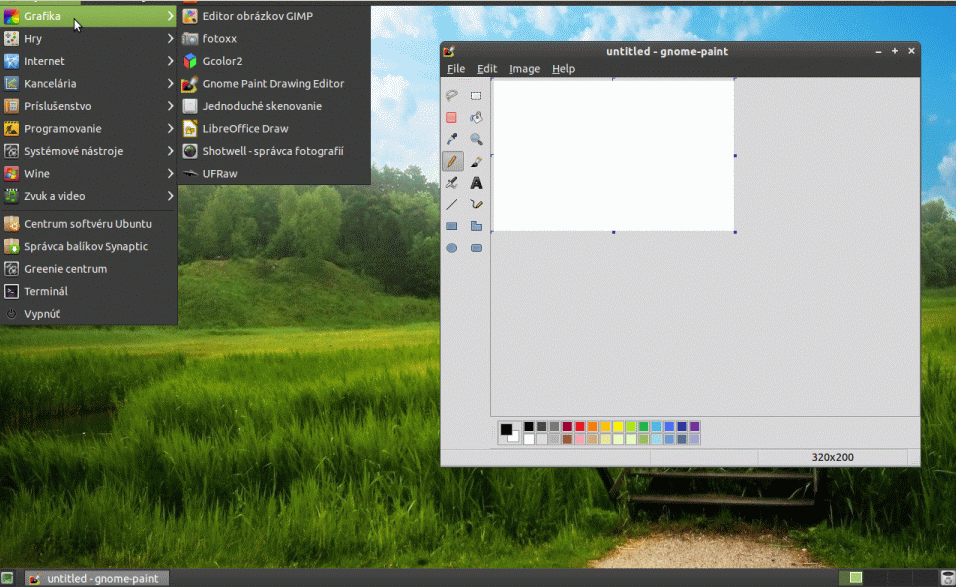Switch to the highlighted workspace in pager
956x588 pixels.
pos(856,578)
